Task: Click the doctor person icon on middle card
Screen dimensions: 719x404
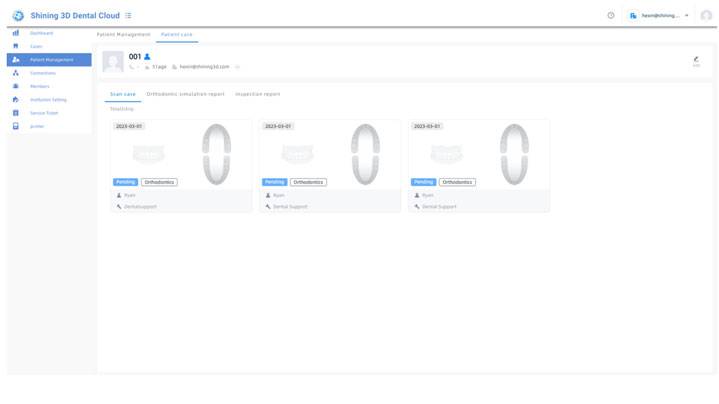Action: pyautogui.click(x=268, y=195)
